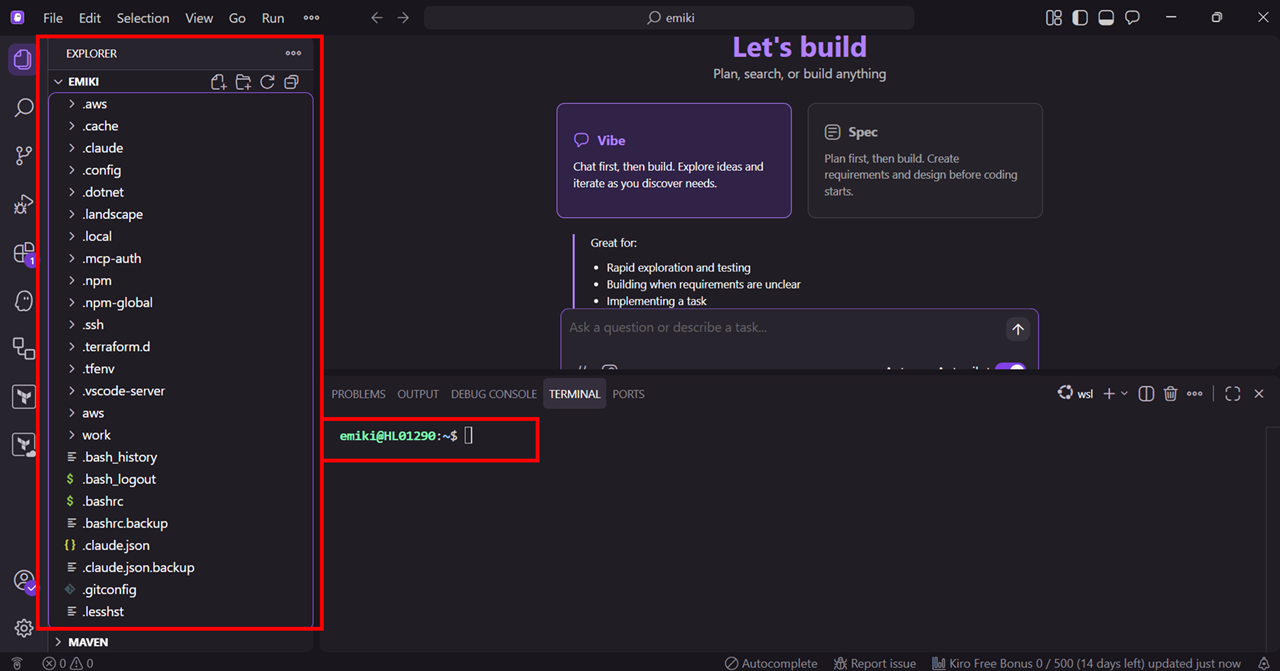Click the New Folder icon in Explorer
The height and width of the screenshot is (671, 1280).
[x=243, y=82]
